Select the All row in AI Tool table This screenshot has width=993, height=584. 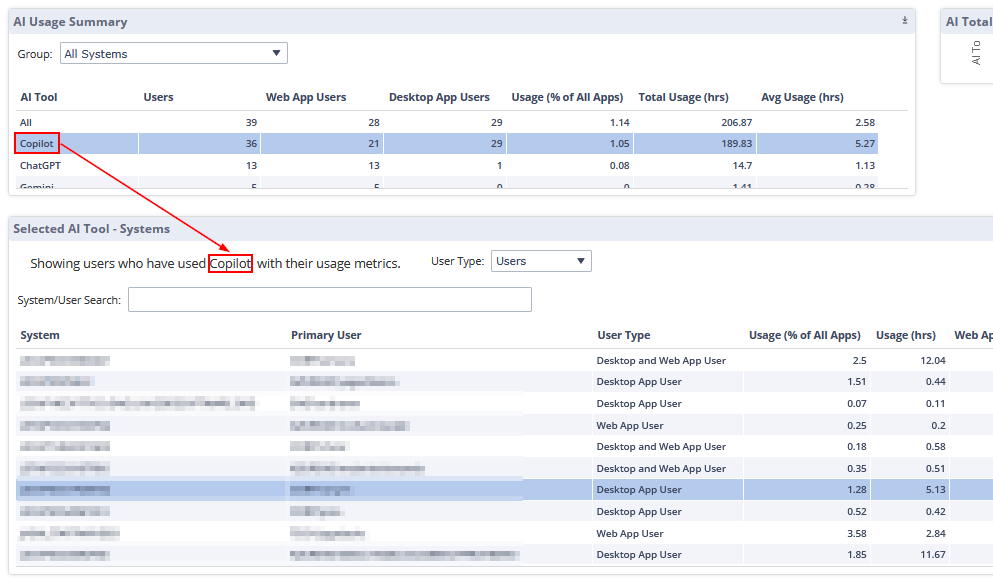27,122
